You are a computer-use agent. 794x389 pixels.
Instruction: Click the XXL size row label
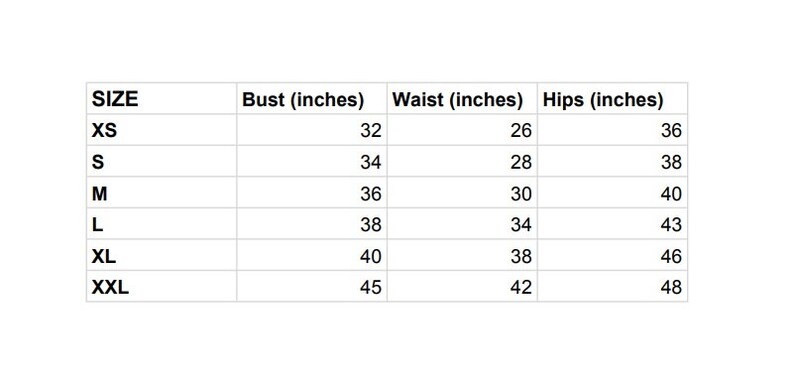(110, 288)
